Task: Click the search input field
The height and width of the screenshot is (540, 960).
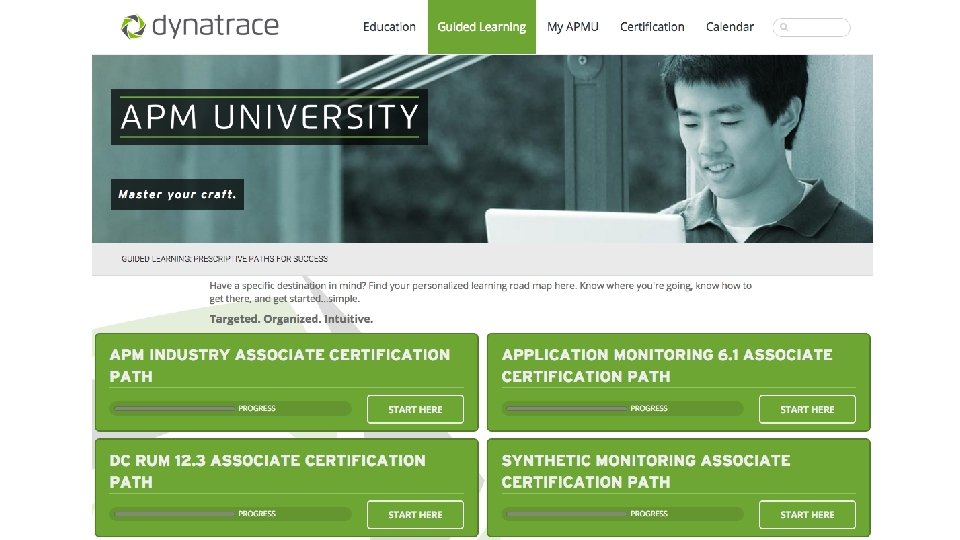Action: click(811, 27)
